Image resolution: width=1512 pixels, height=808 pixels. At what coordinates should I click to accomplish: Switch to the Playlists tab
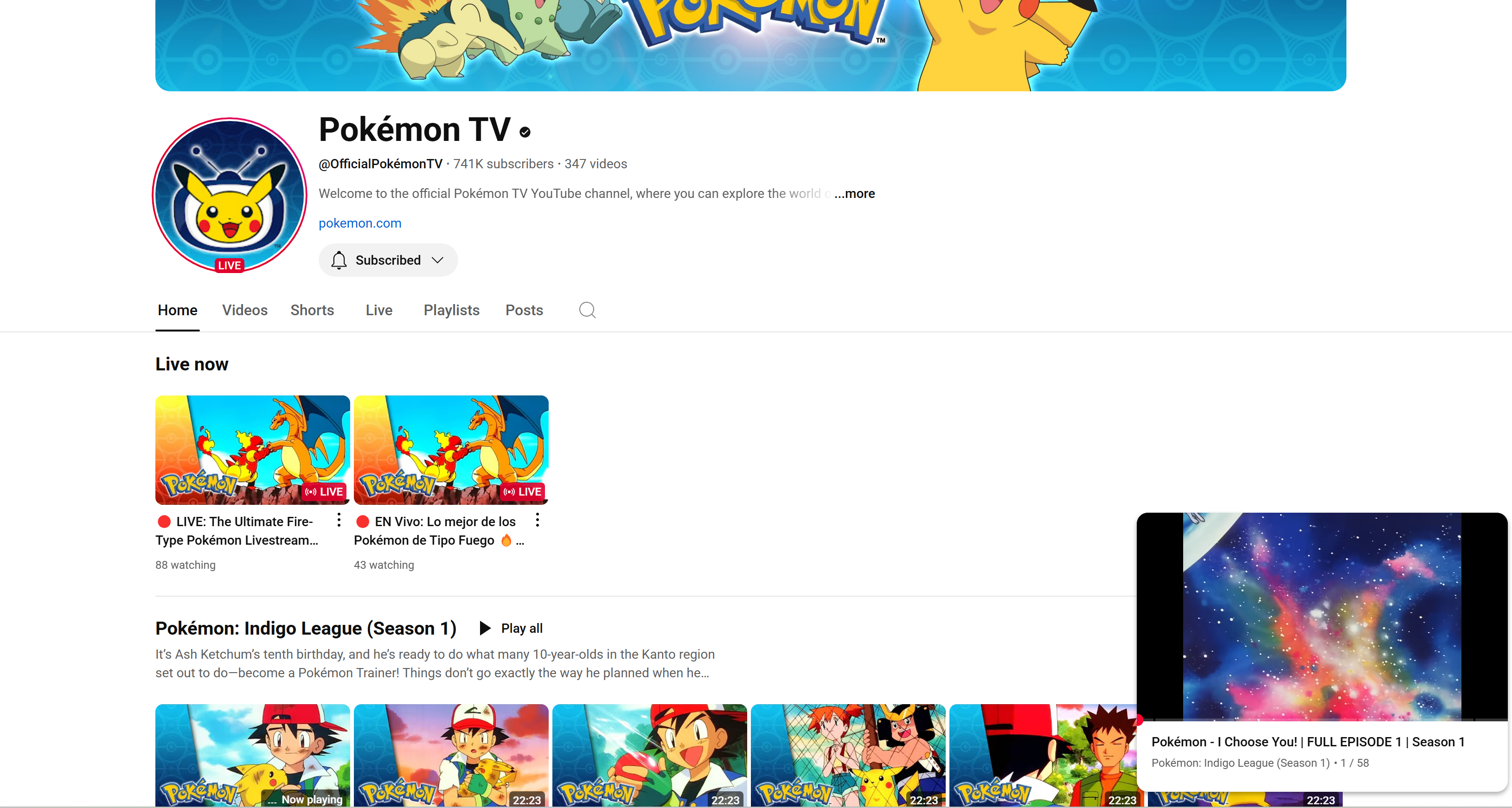pos(451,310)
